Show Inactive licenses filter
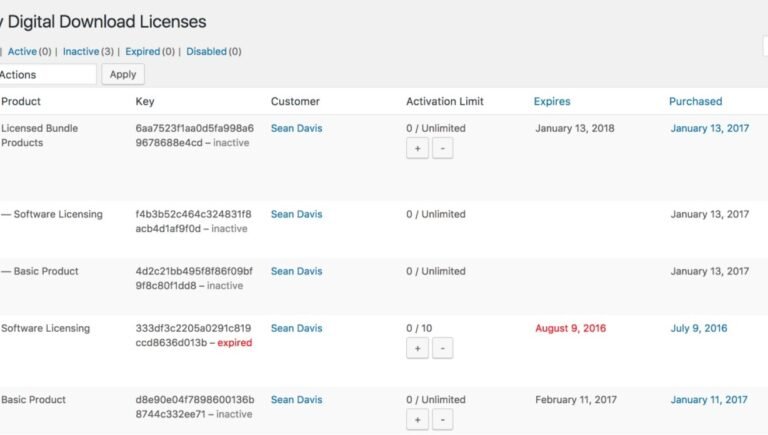 coord(81,51)
